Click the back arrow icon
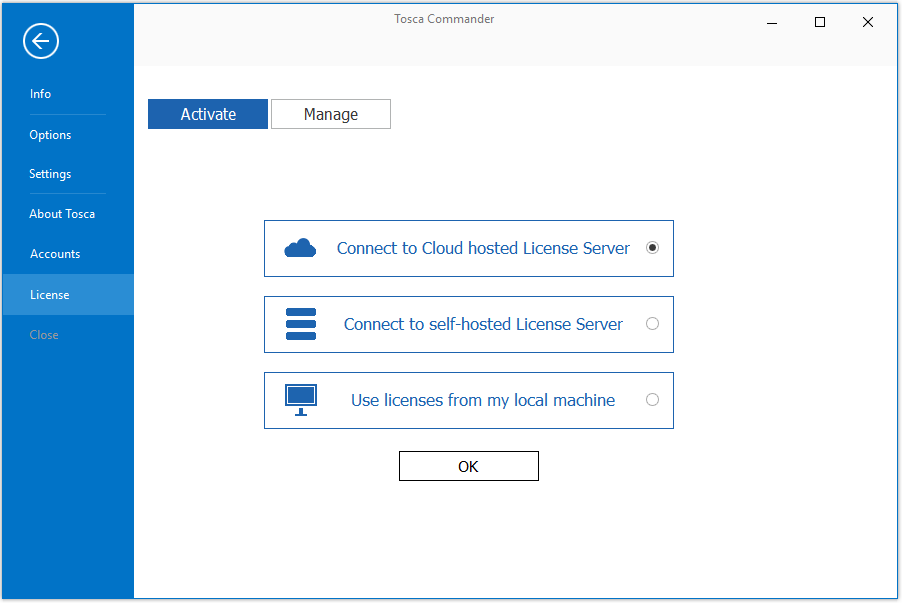Viewport: 902px width, 603px height. 41,41
